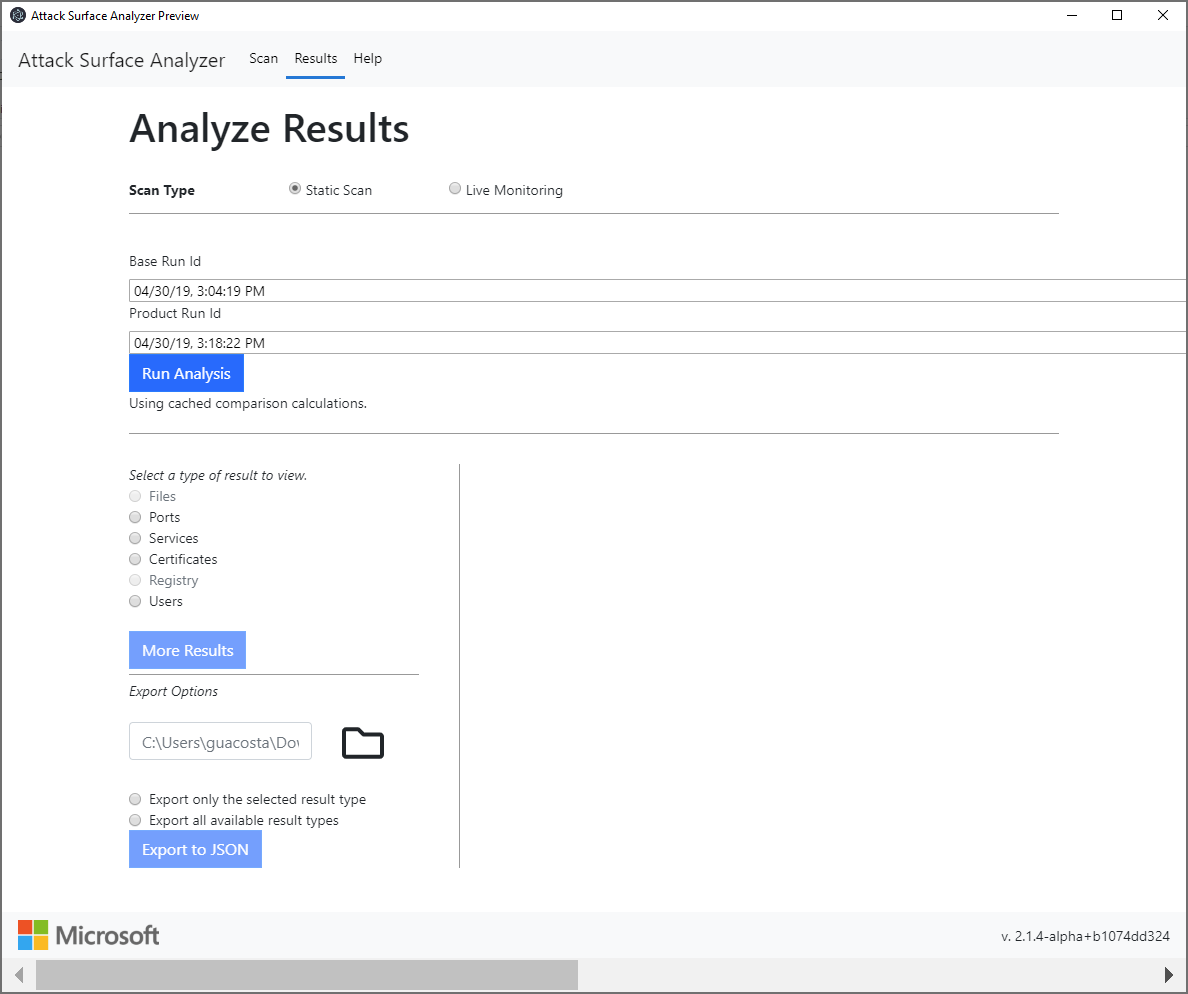Screen dimensions: 1188x994
Task: Choose Certificates result type
Action: coord(135,559)
